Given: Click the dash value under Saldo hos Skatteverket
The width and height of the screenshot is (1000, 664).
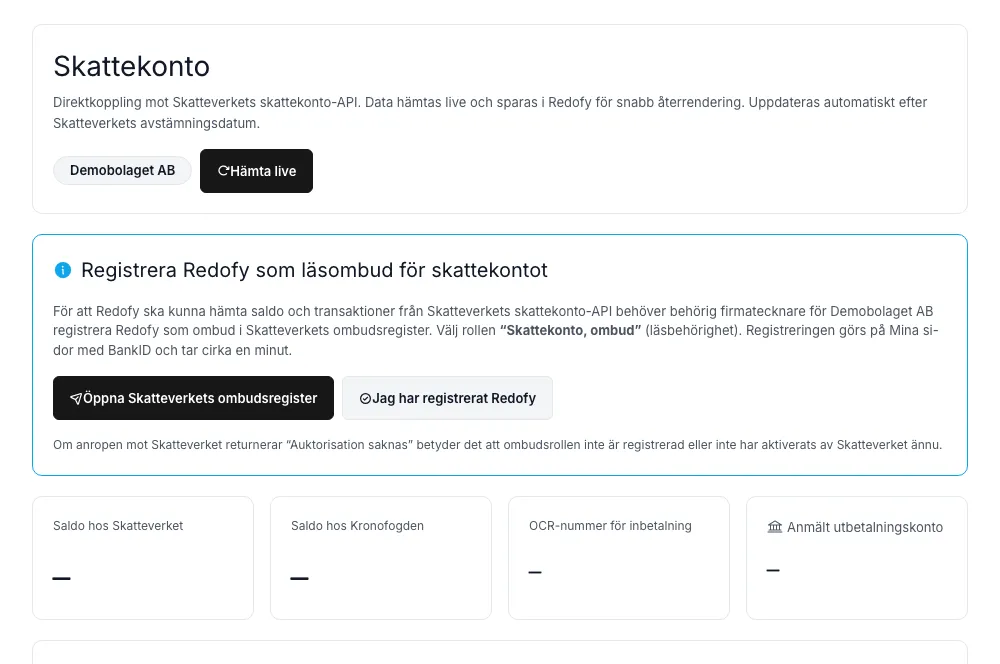Looking at the screenshot, I should point(61,579).
